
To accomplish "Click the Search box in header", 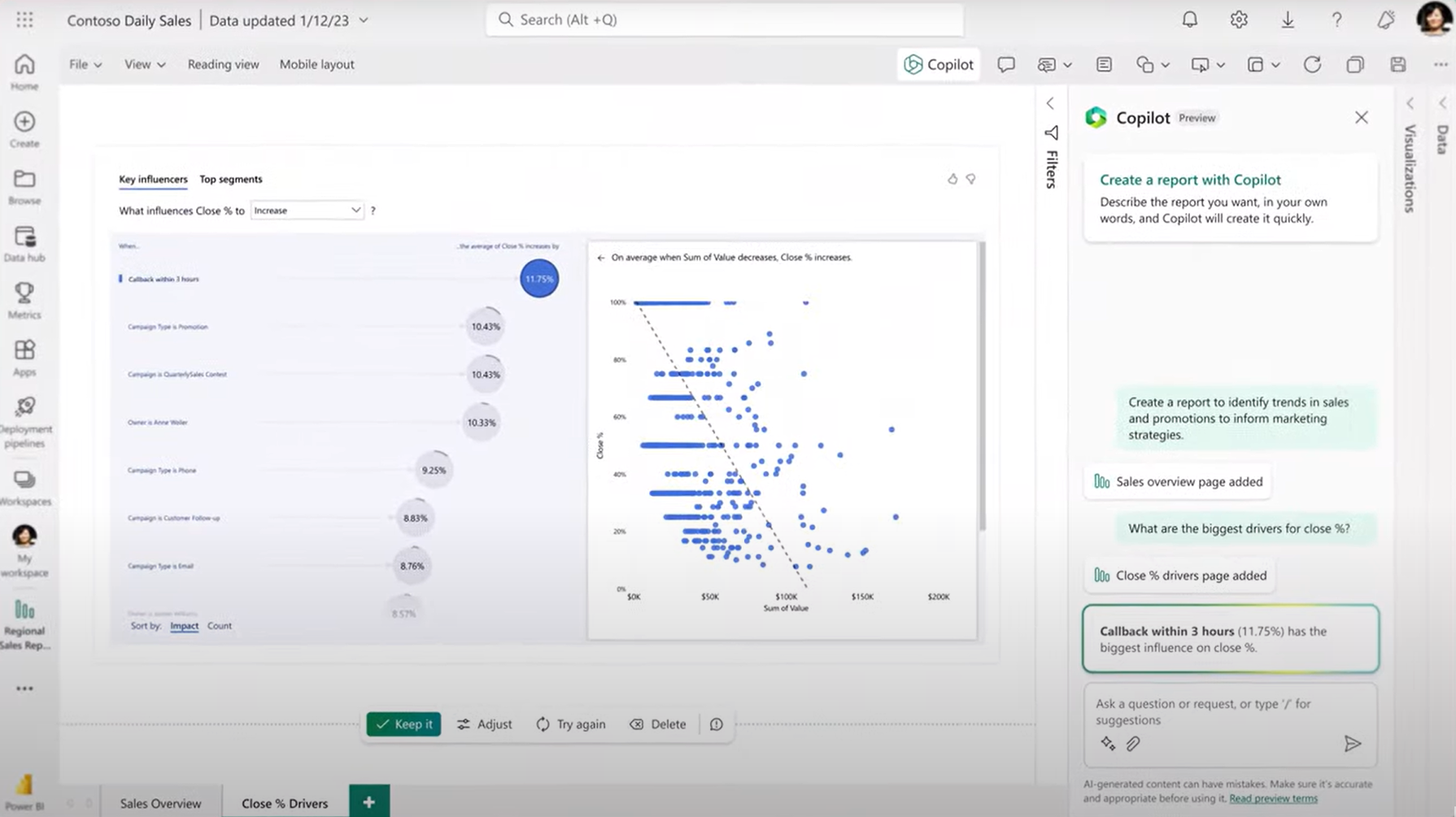I will tap(725, 20).
